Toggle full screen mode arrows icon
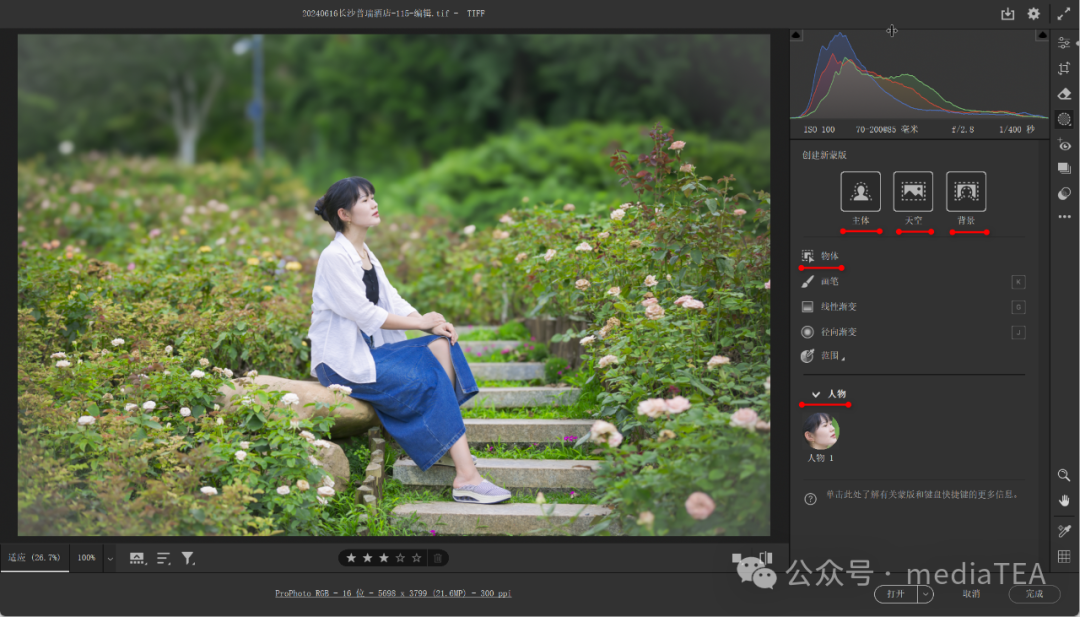This screenshot has width=1080, height=617. (1063, 14)
